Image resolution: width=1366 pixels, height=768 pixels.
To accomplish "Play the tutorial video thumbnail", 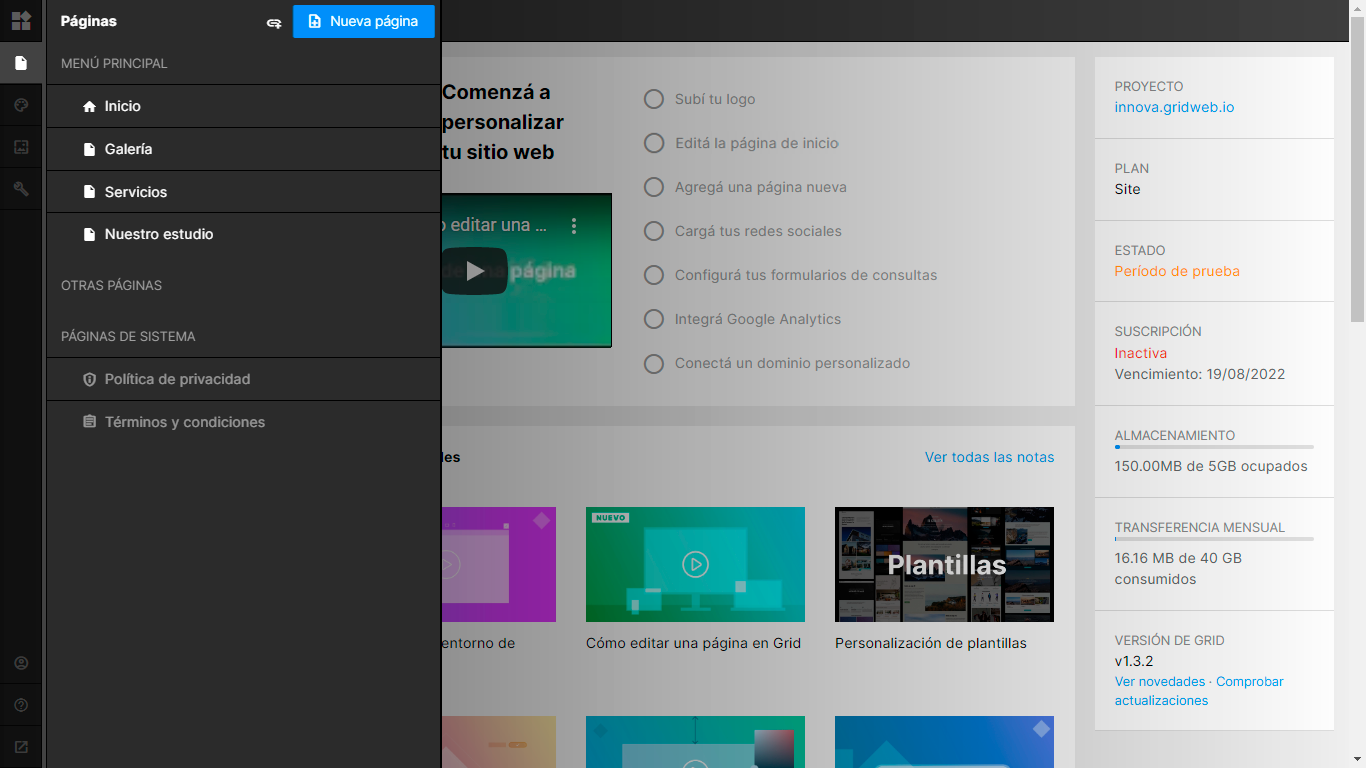I will pos(475,270).
